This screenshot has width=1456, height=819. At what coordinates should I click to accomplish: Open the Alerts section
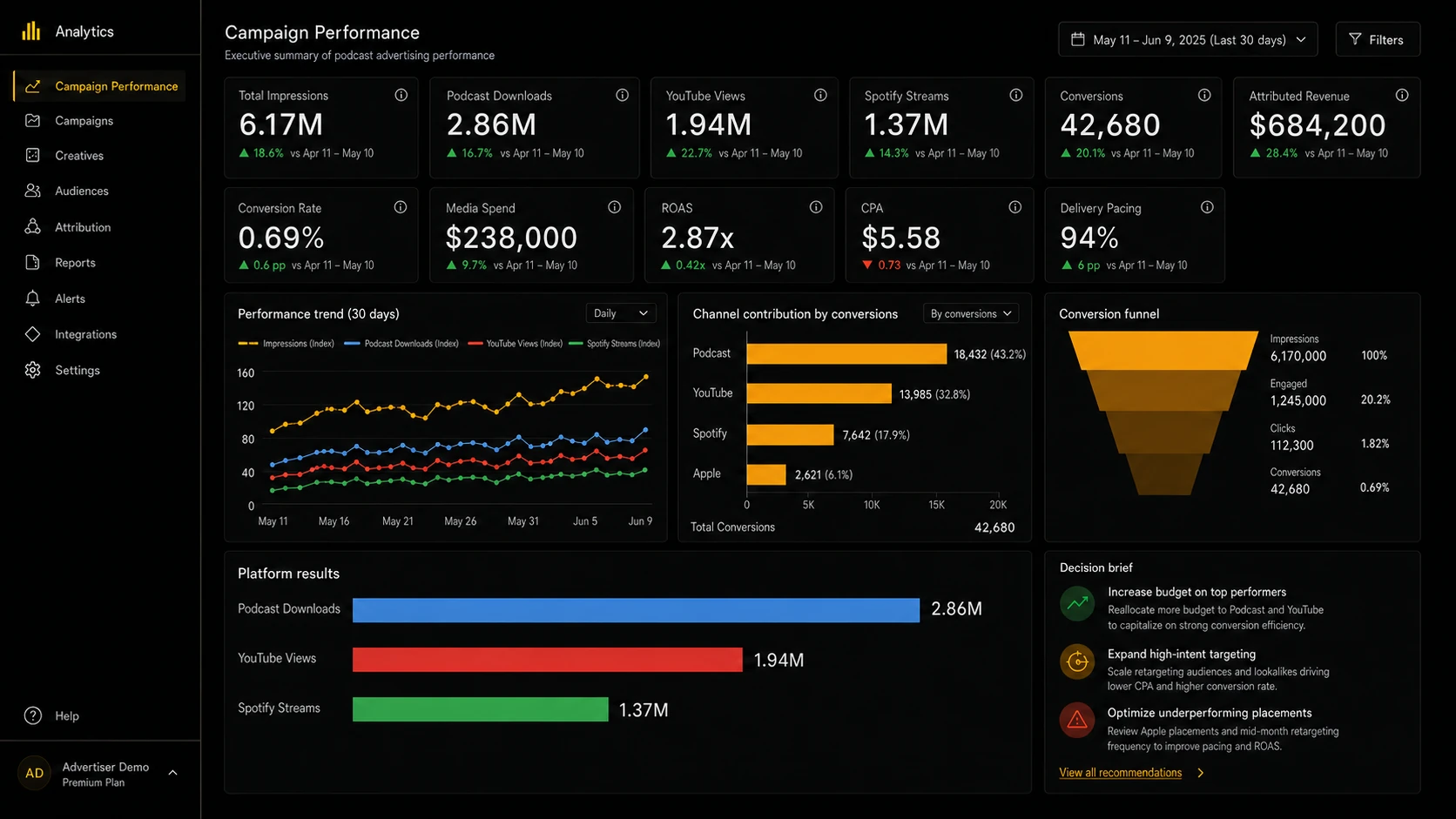(70, 299)
